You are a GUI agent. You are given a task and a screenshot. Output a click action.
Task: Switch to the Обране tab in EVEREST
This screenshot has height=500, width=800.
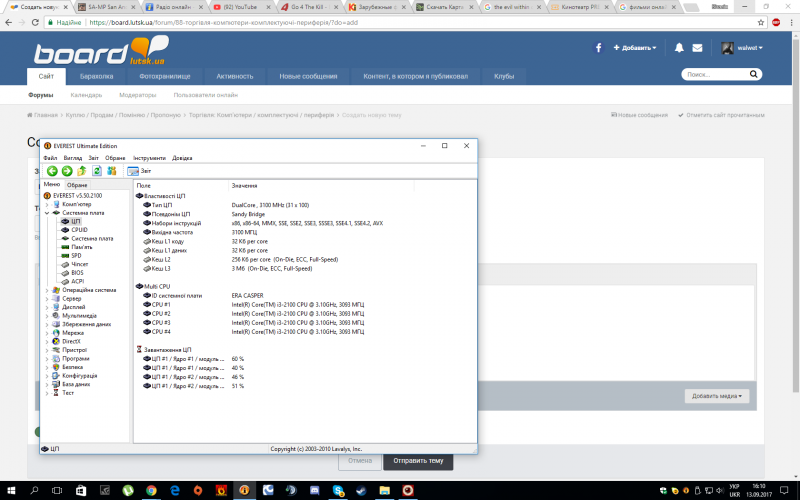point(77,185)
